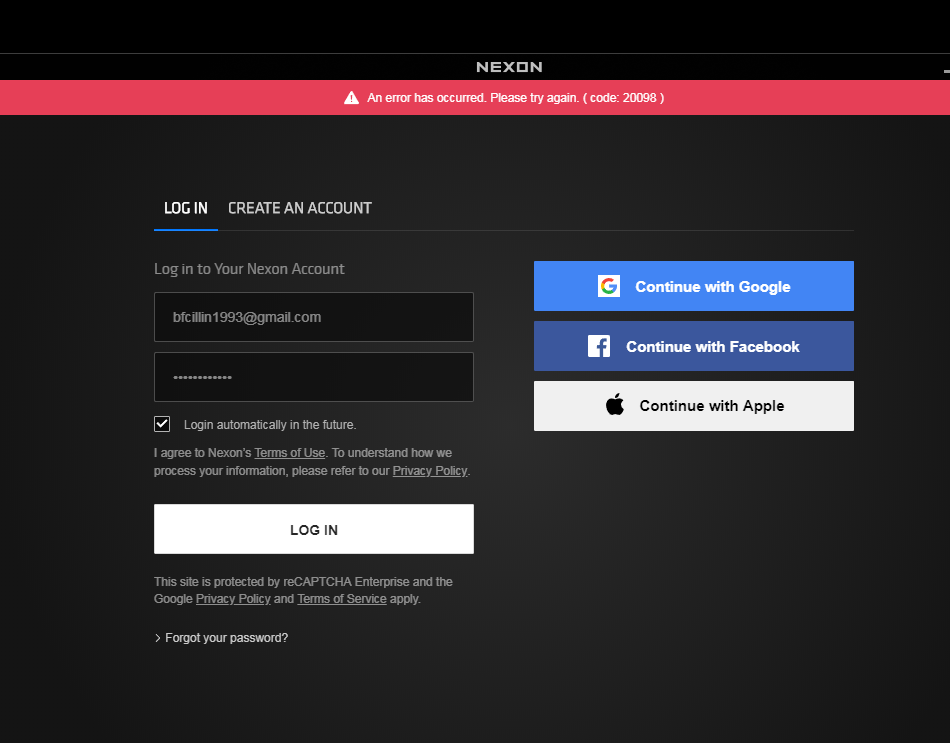This screenshot has width=950, height=743.
Task: Click the Google logo icon
Action: [608, 286]
